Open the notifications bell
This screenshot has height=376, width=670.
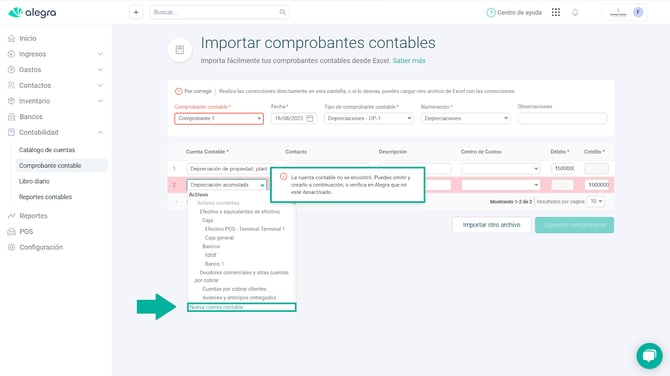click(x=575, y=12)
